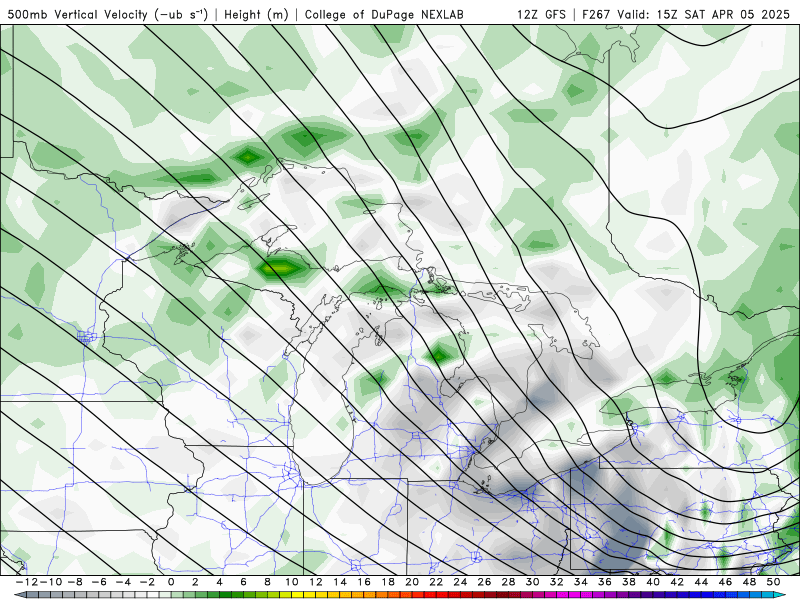Click the '-6' colorbar label

[x=98, y=582]
